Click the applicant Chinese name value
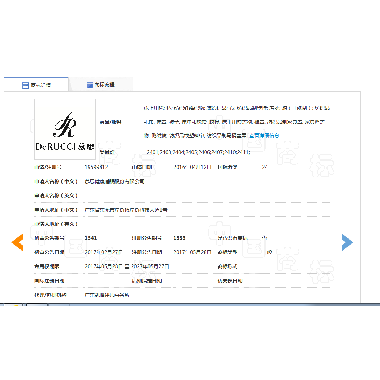380x380 pixels. 114,182
